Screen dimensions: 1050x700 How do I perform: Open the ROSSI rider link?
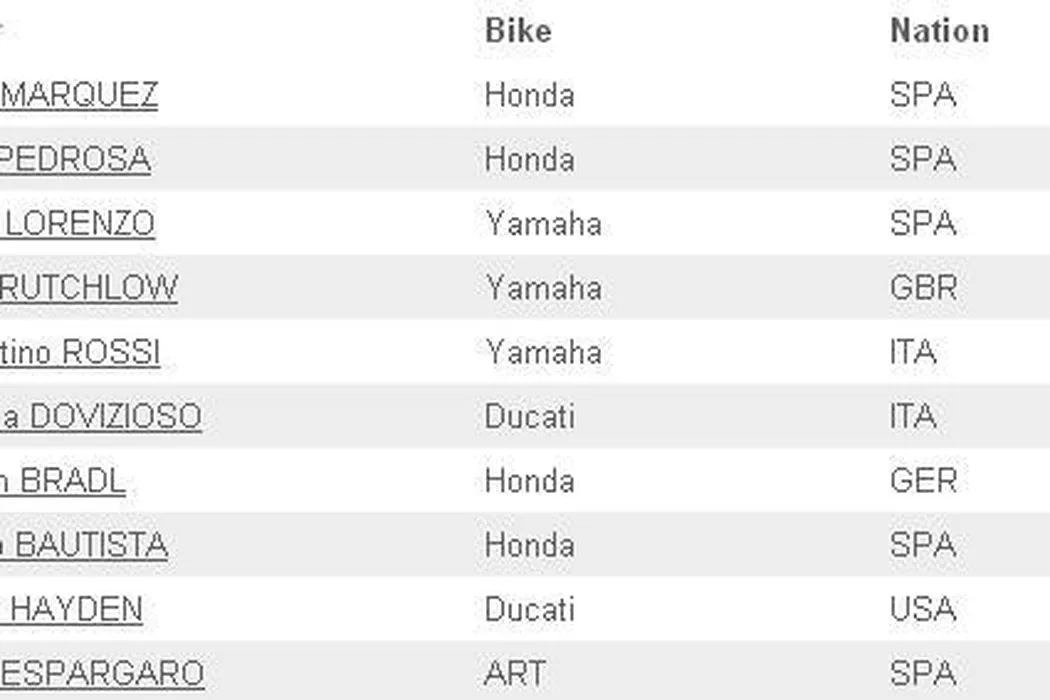point(80,352)
